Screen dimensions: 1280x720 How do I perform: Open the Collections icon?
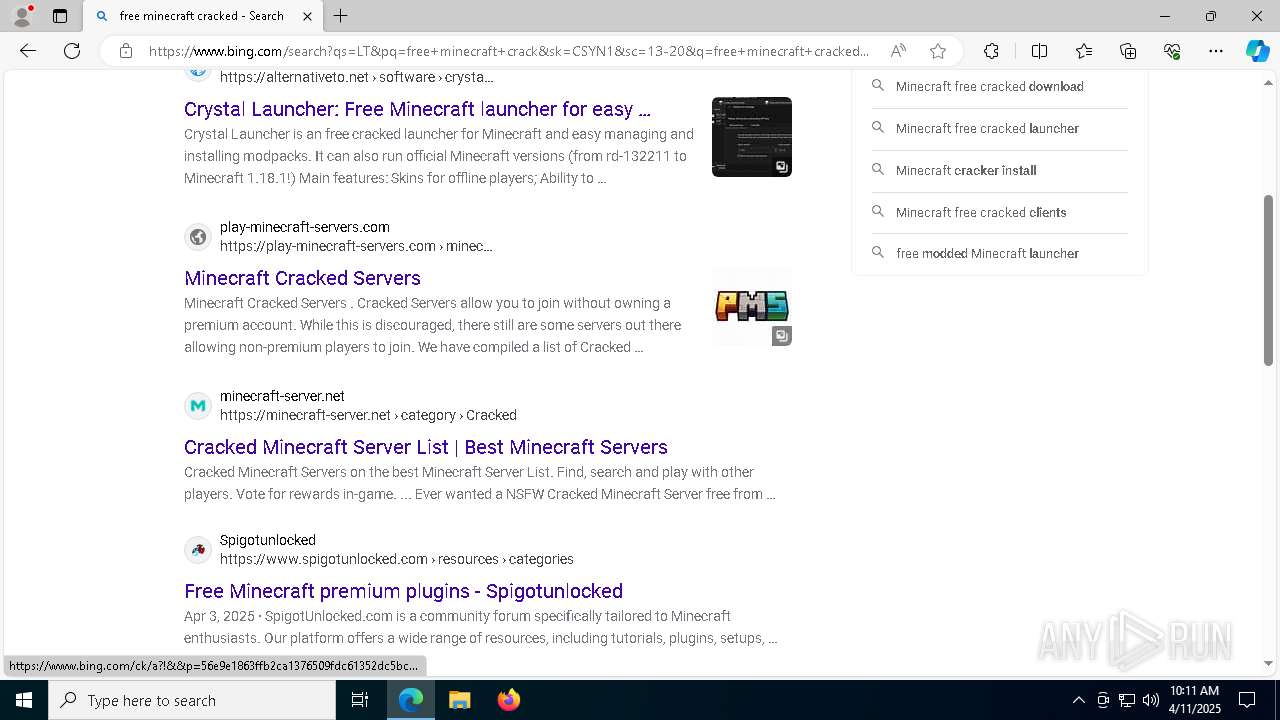point(1128,51)
